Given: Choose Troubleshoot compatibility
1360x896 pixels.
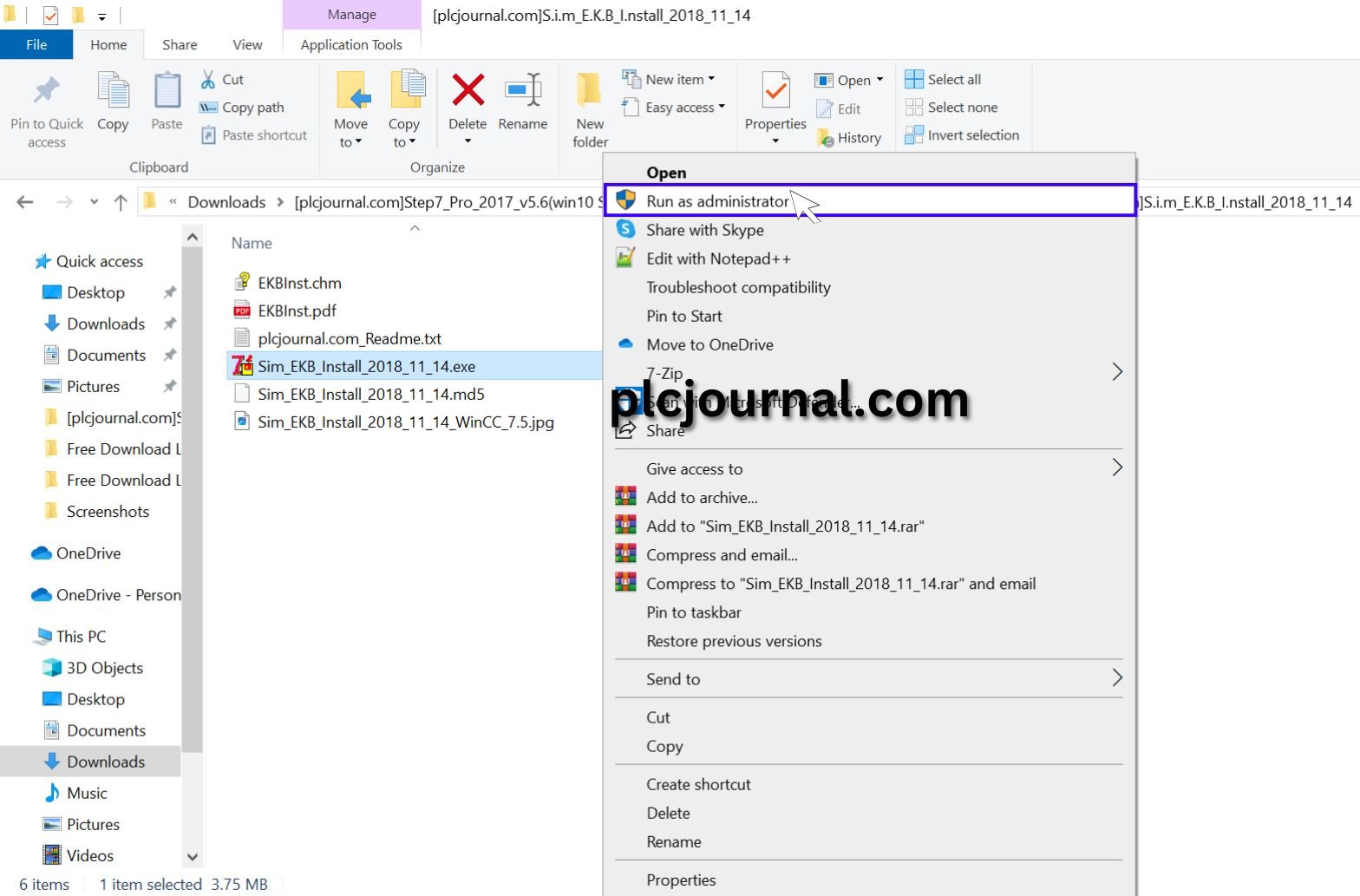Looking at the screenshot, I should pos(869,287).
